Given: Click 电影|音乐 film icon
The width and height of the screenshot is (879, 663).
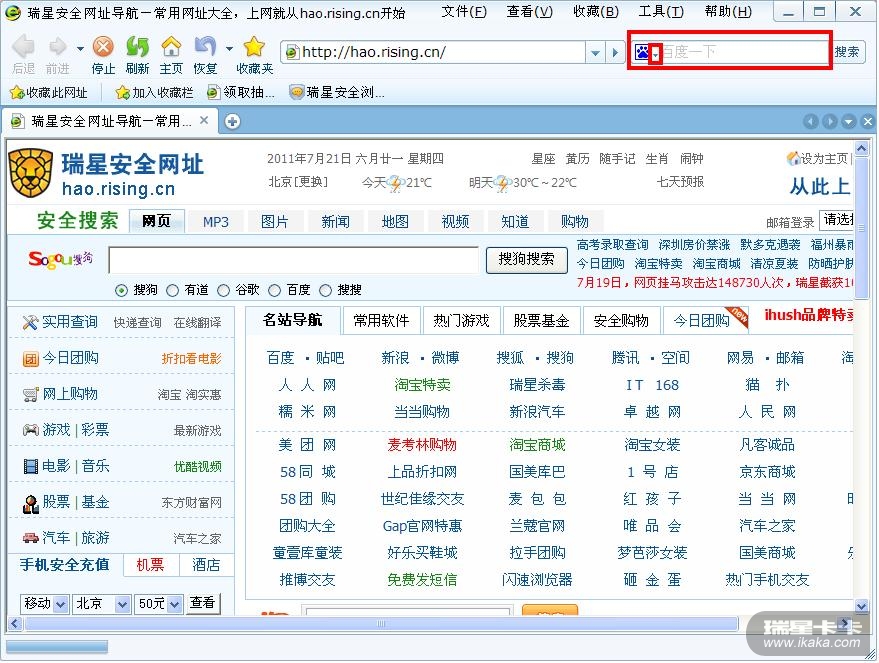Looking at the screenshot, I should point(30,466).
